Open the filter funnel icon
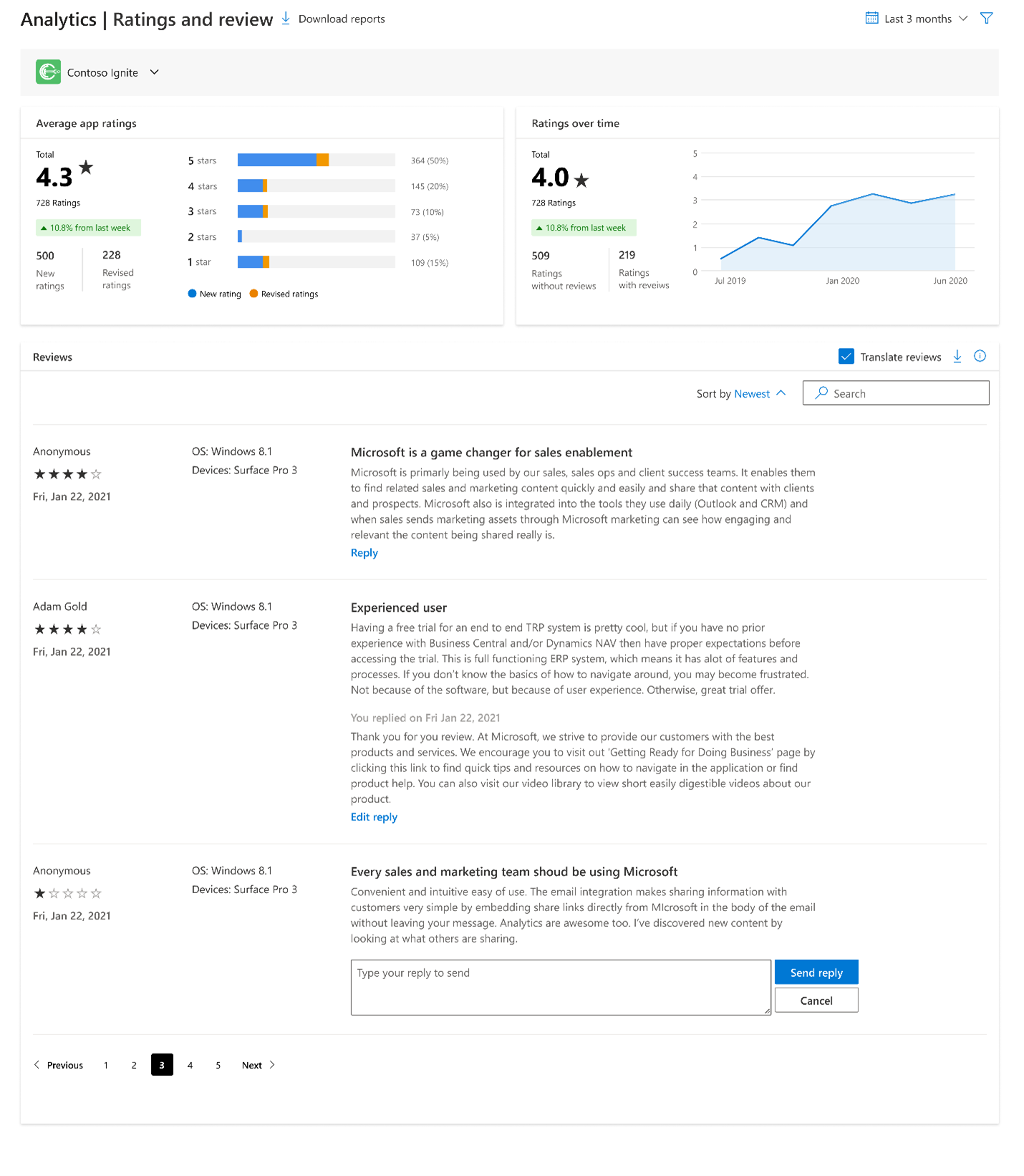 pos(986,18)
